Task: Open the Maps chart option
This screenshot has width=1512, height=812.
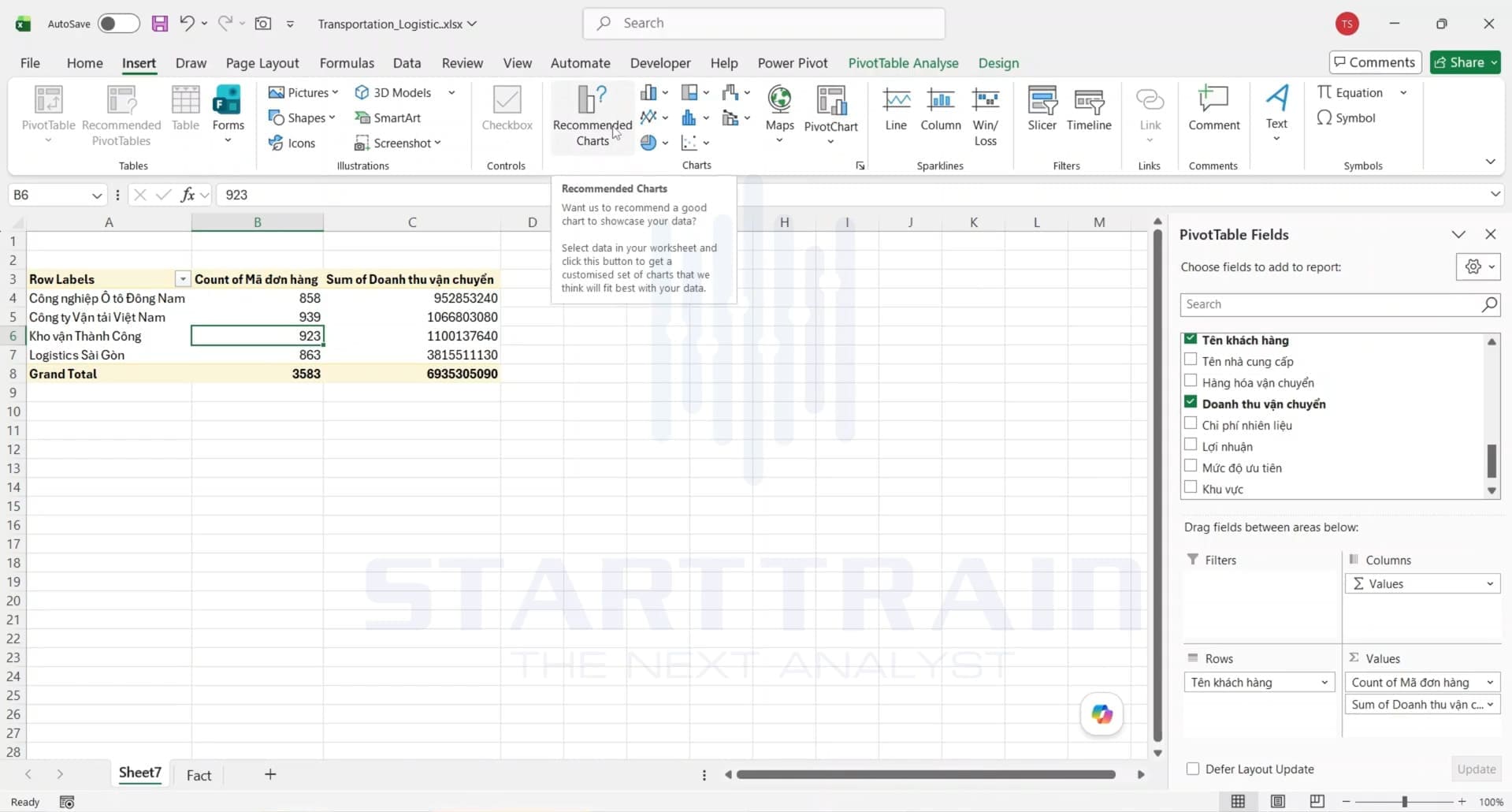Action: point(779,114)
